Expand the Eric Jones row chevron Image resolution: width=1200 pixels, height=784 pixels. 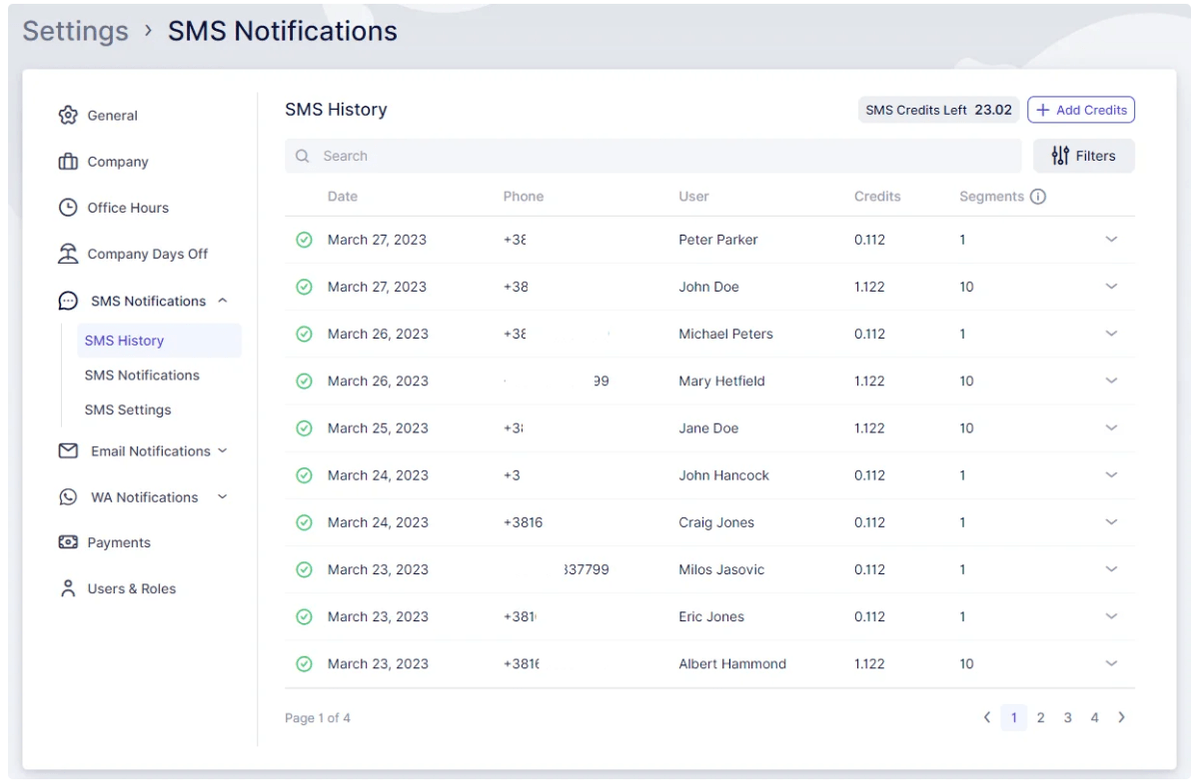(x=1111, y=616)
